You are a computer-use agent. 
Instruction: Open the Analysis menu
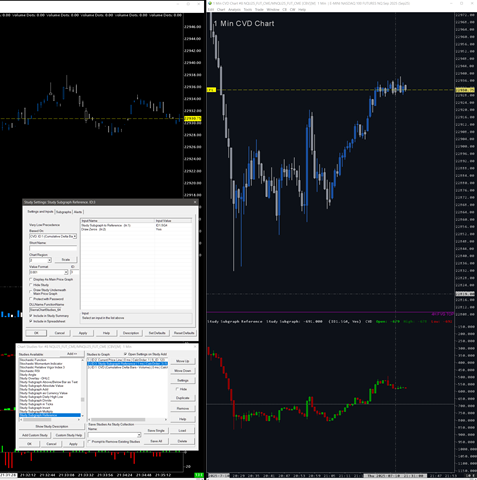coord(234,9)
